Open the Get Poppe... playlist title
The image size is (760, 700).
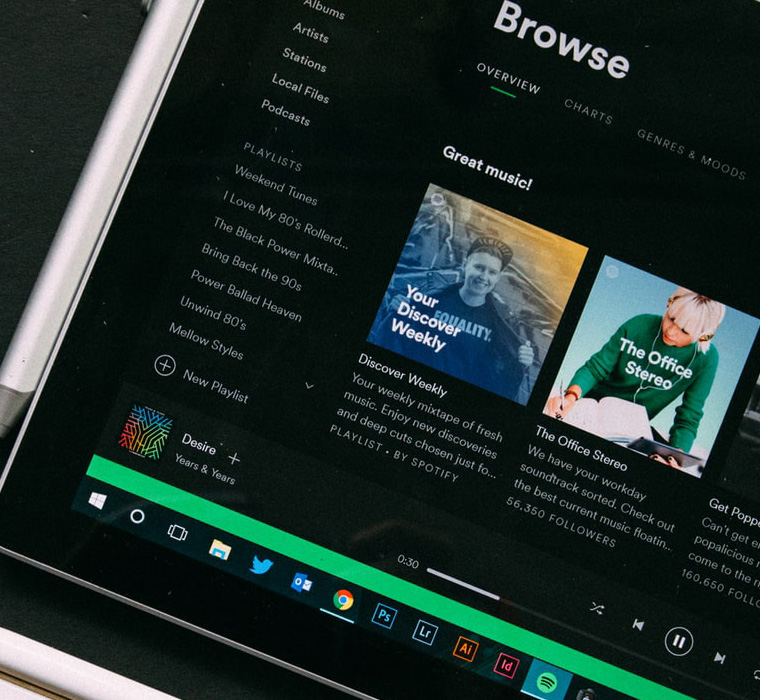tap(734, 511)
